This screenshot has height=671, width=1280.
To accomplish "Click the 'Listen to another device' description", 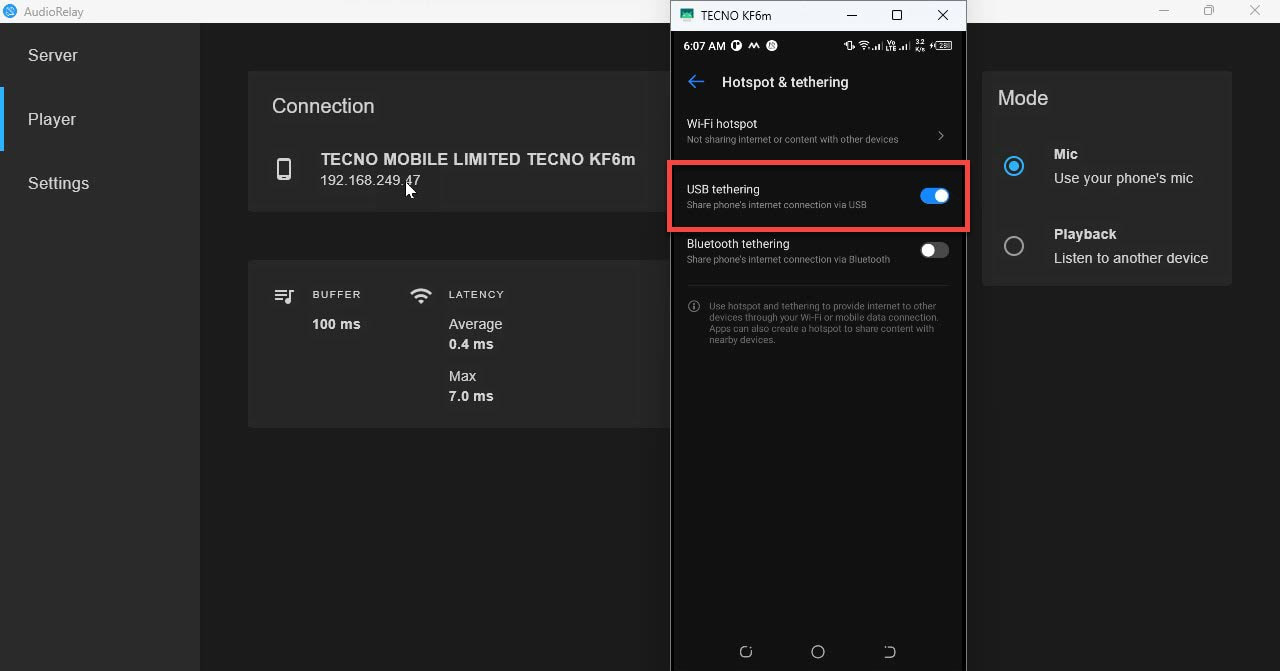I will [1131, 258].
